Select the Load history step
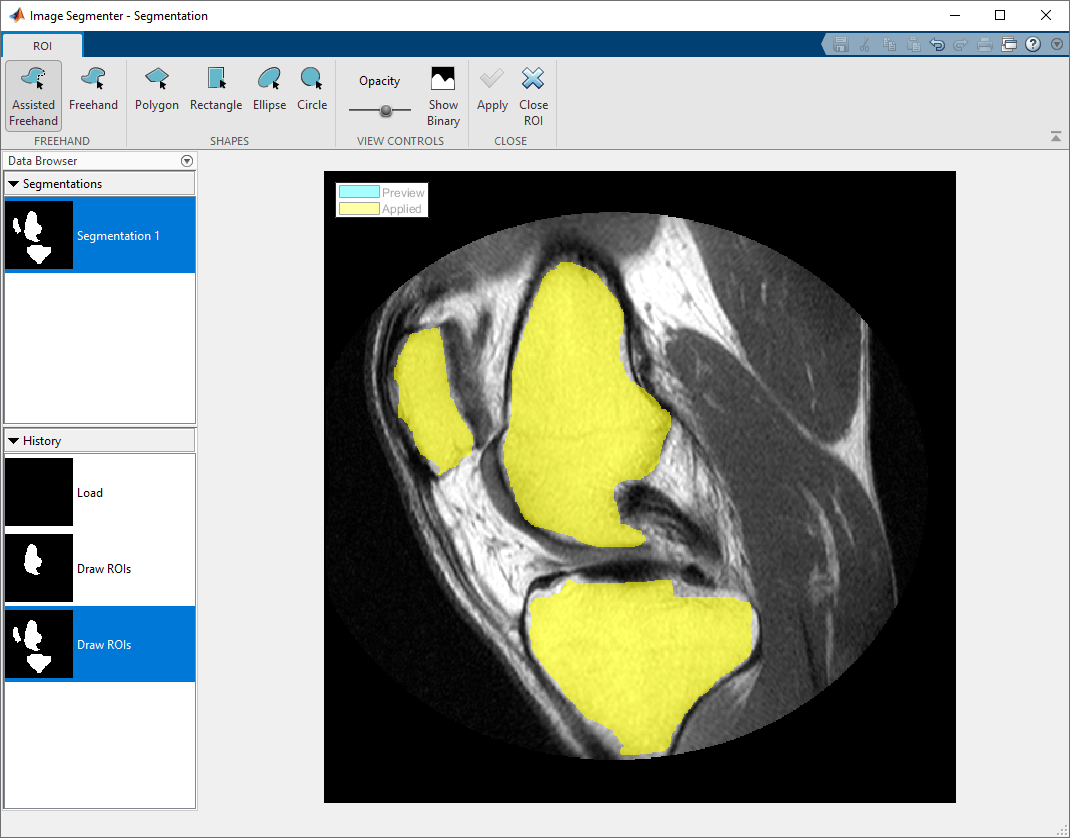 tap(100, 492)
